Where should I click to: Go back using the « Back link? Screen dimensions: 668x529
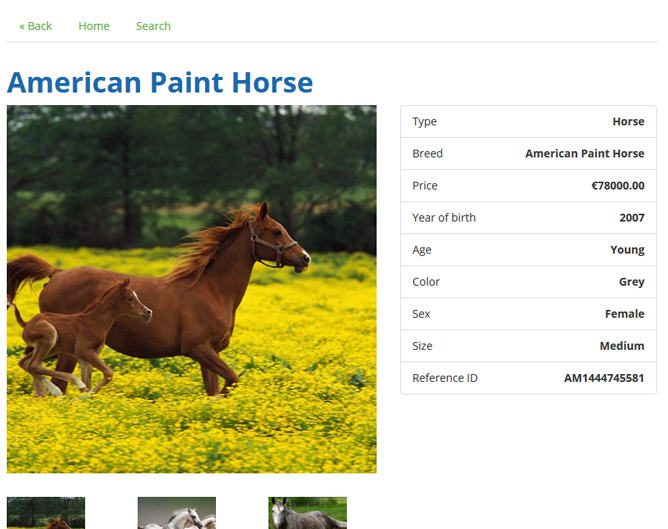35,26
